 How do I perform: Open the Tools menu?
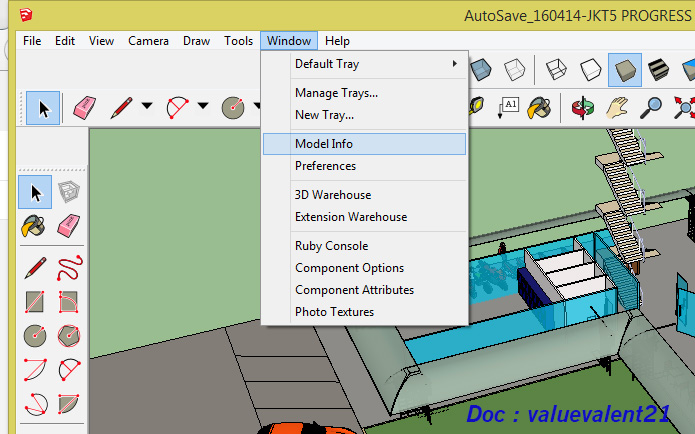pyautogui.click(x=238, y=41)
